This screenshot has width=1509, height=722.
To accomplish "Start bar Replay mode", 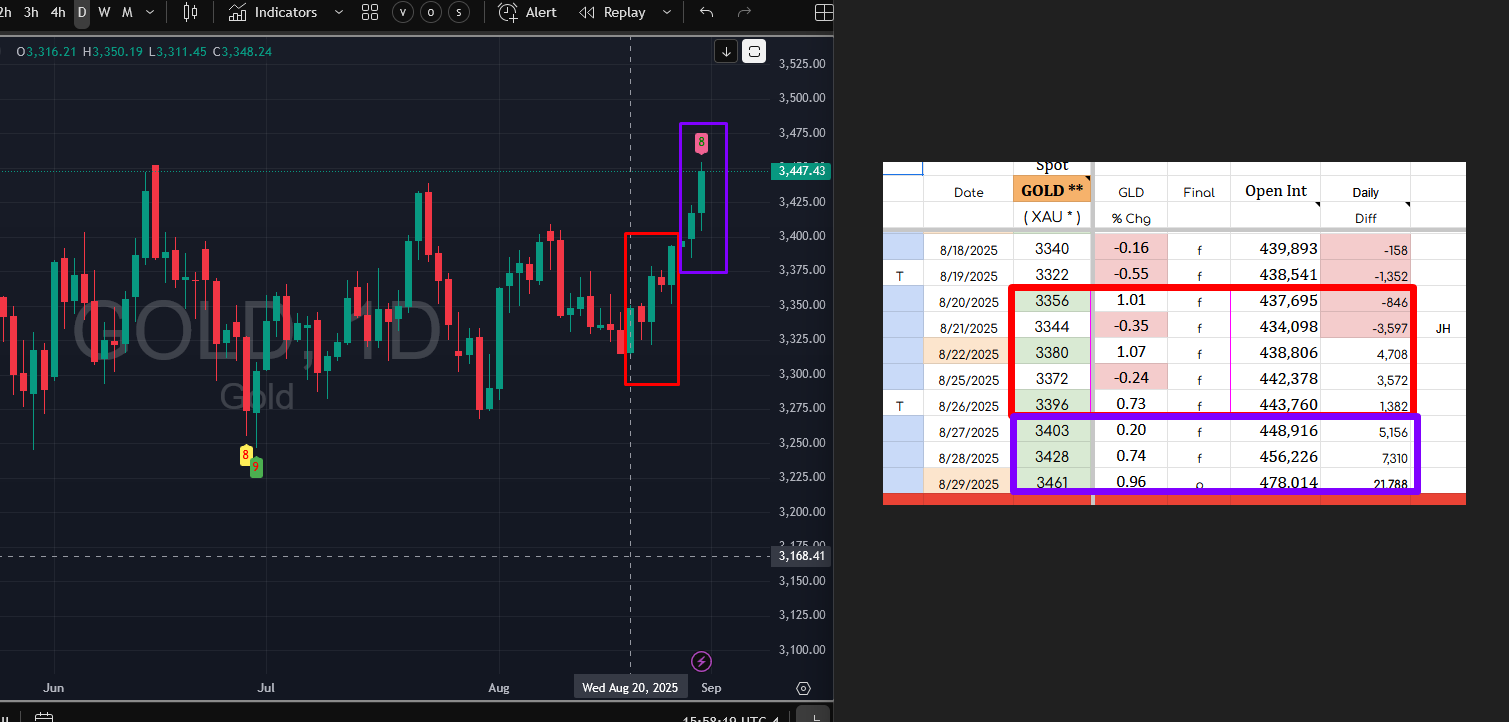I will point(612,13).
